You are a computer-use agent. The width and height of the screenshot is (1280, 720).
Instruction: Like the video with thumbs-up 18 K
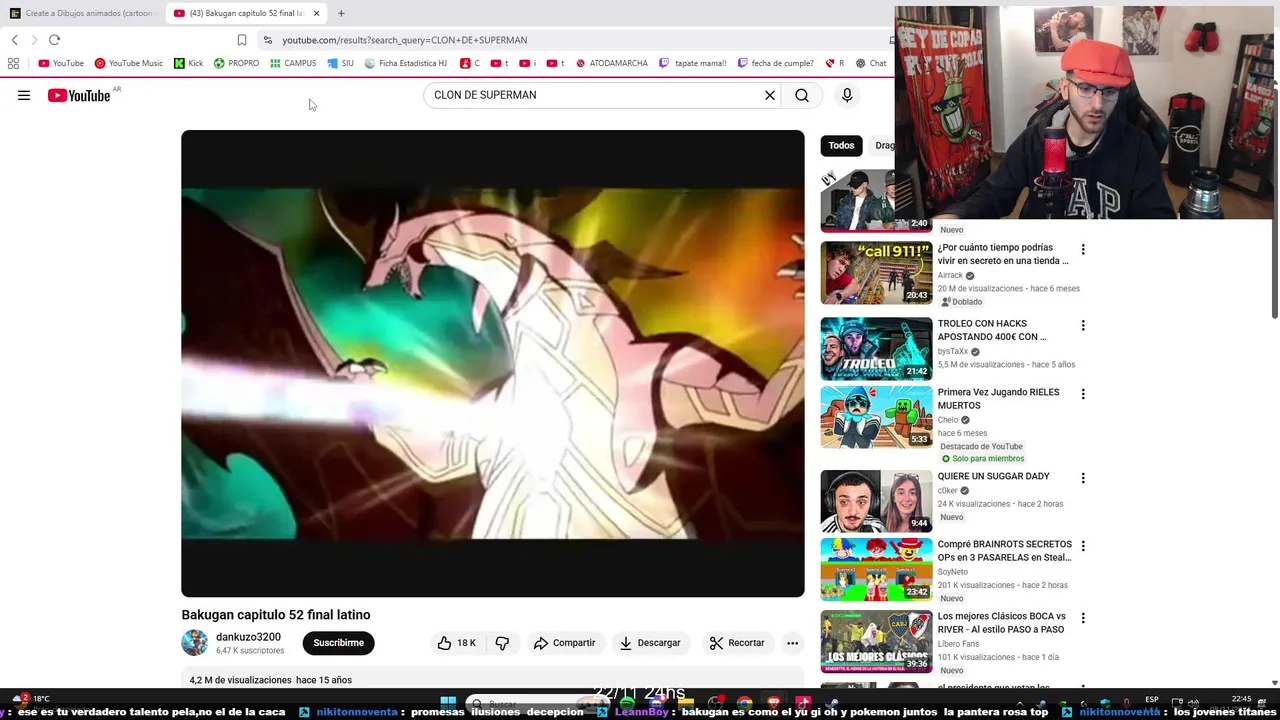click(x=457, y=643)
